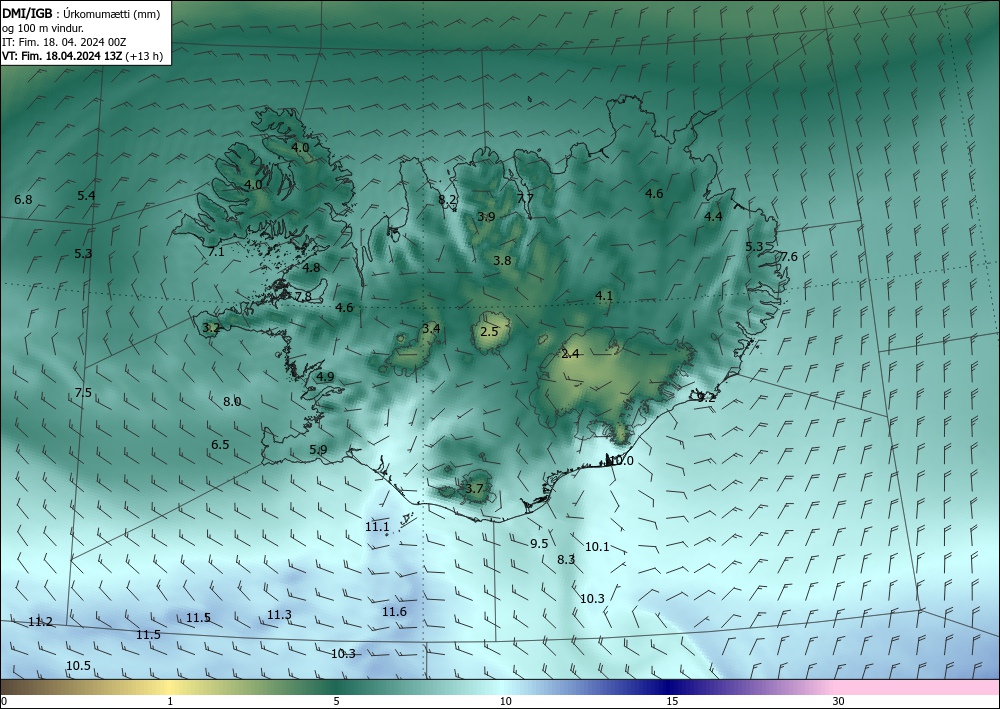The image size is (1000, 709).
Task: Click the value 3.7 on the southern glacier
Action: [474, 489]
